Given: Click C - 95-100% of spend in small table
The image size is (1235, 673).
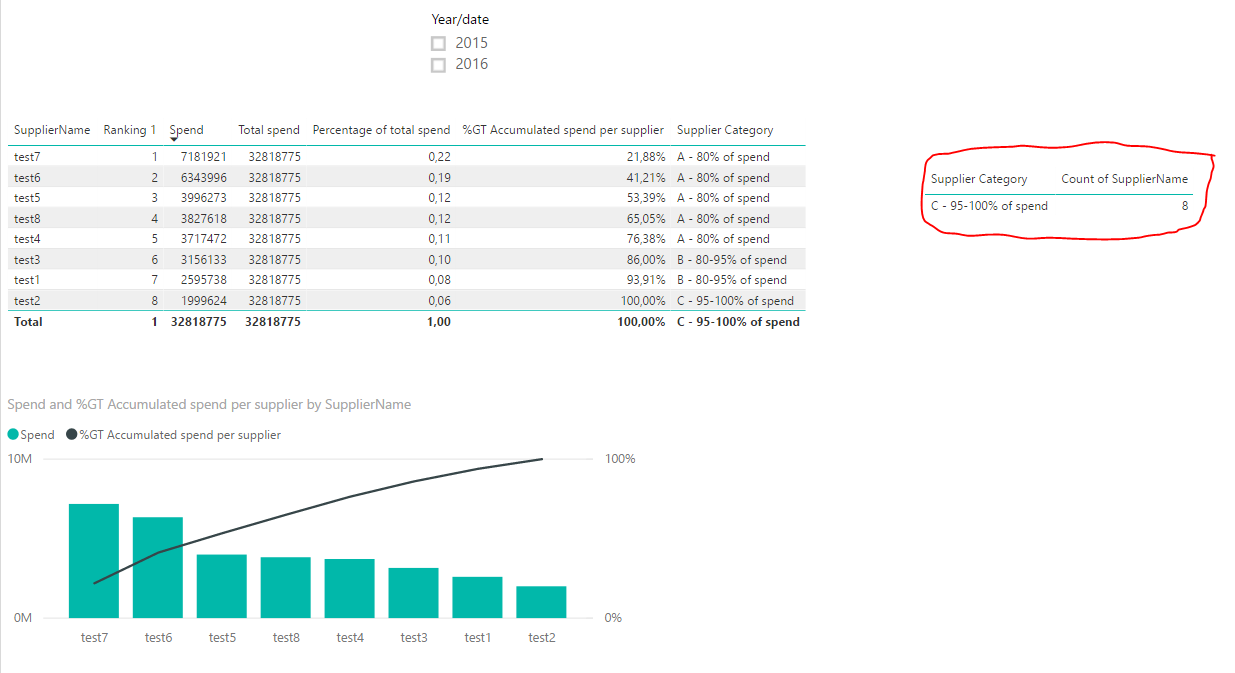Looking at the screenshot, I should point(990,206).
